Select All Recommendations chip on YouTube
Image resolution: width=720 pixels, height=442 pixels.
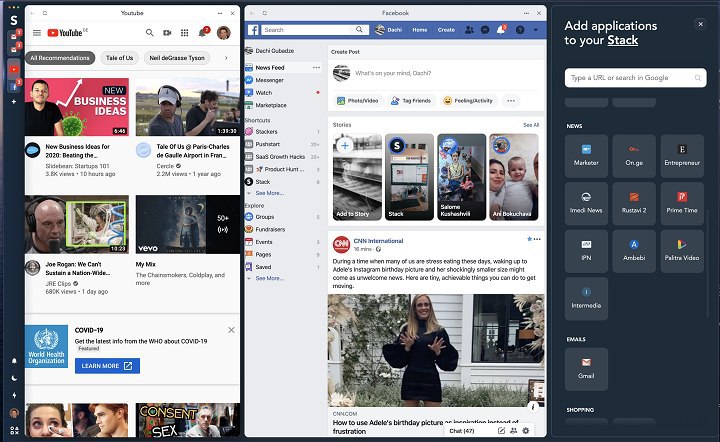60,58
